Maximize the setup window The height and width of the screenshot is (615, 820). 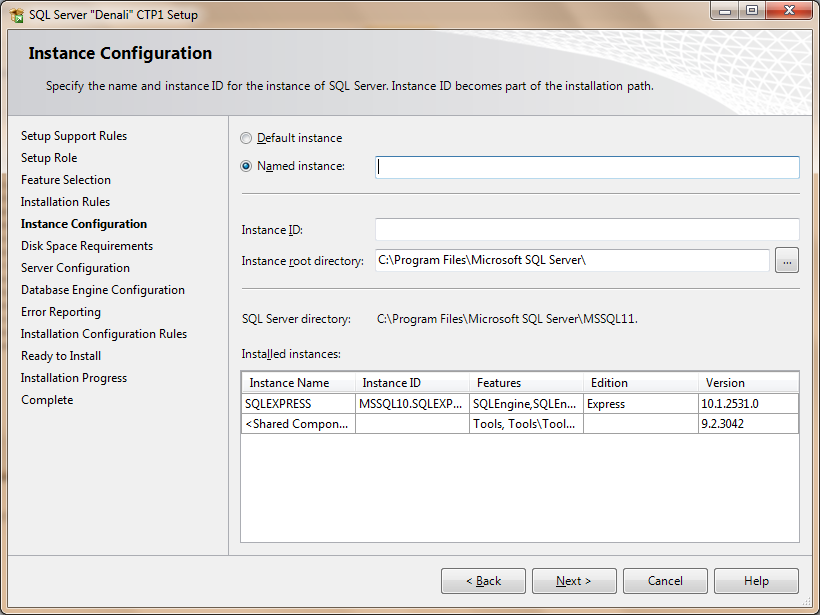click(x=751, y=11)
